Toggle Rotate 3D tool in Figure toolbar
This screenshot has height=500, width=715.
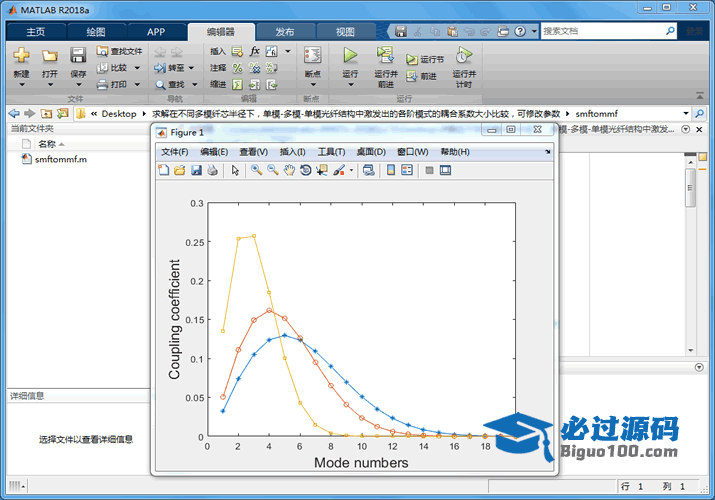click(306, 170)
